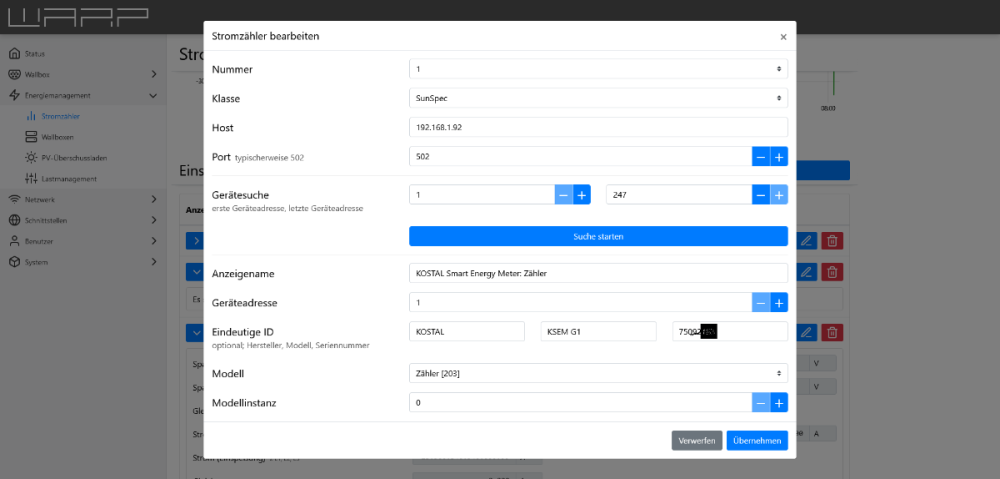This screenshot has height=479, width=1000.
Task: Open the Nummer dropdown
Action: pos(598,69)
